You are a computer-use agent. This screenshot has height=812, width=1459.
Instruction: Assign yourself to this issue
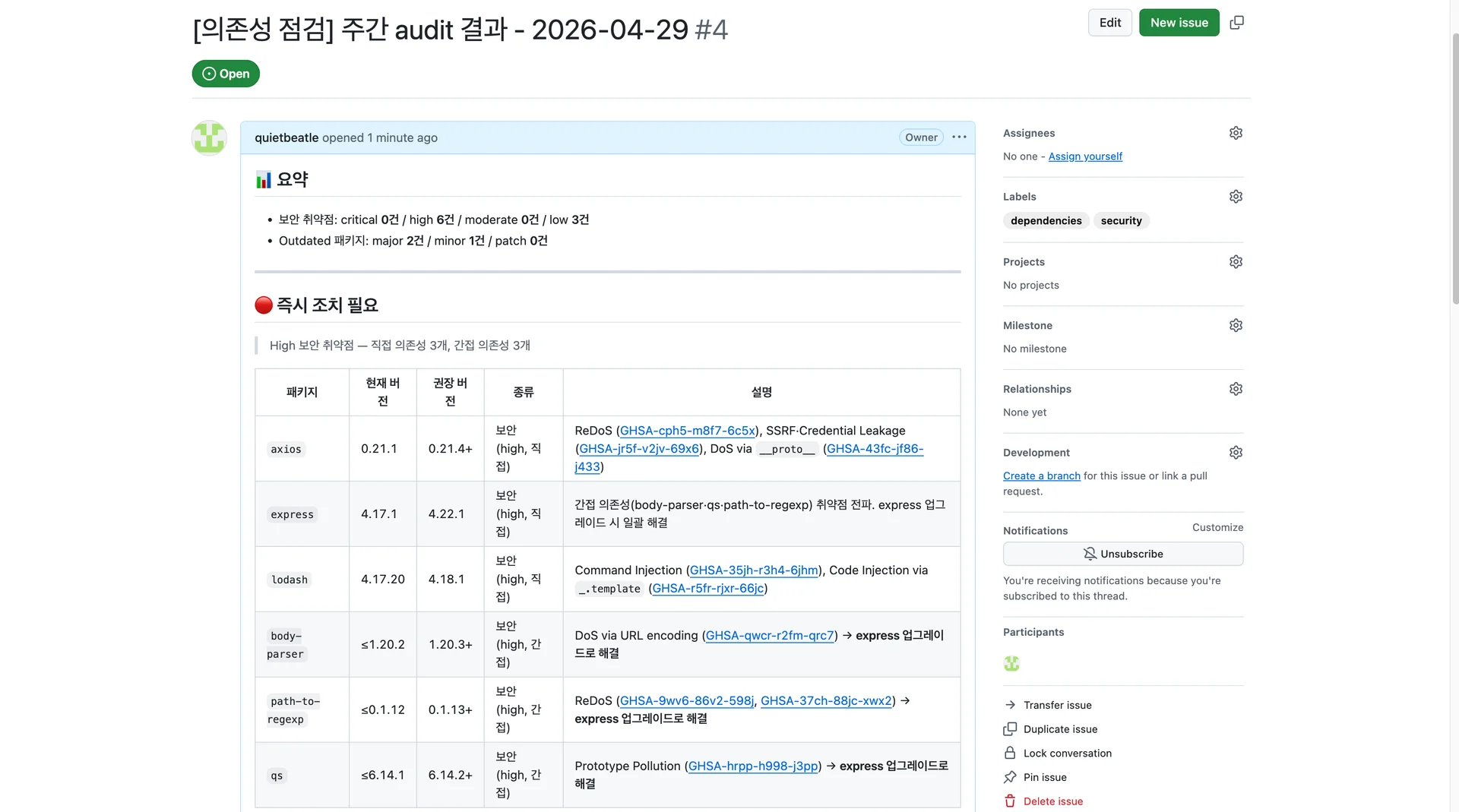tap(1085, 156)
